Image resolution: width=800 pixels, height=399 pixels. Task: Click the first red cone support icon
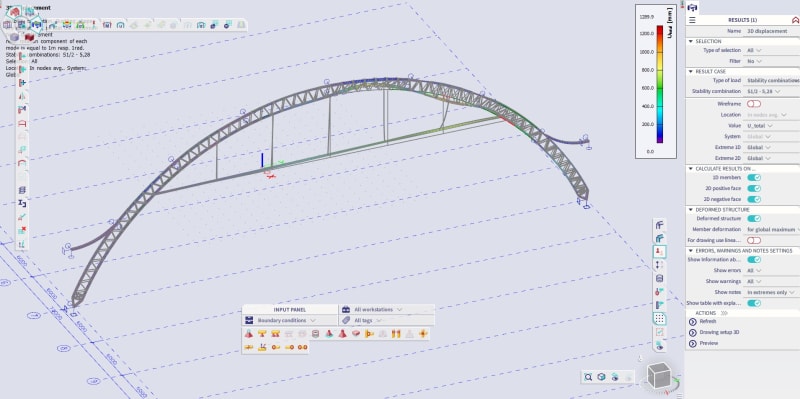[248, 334]
